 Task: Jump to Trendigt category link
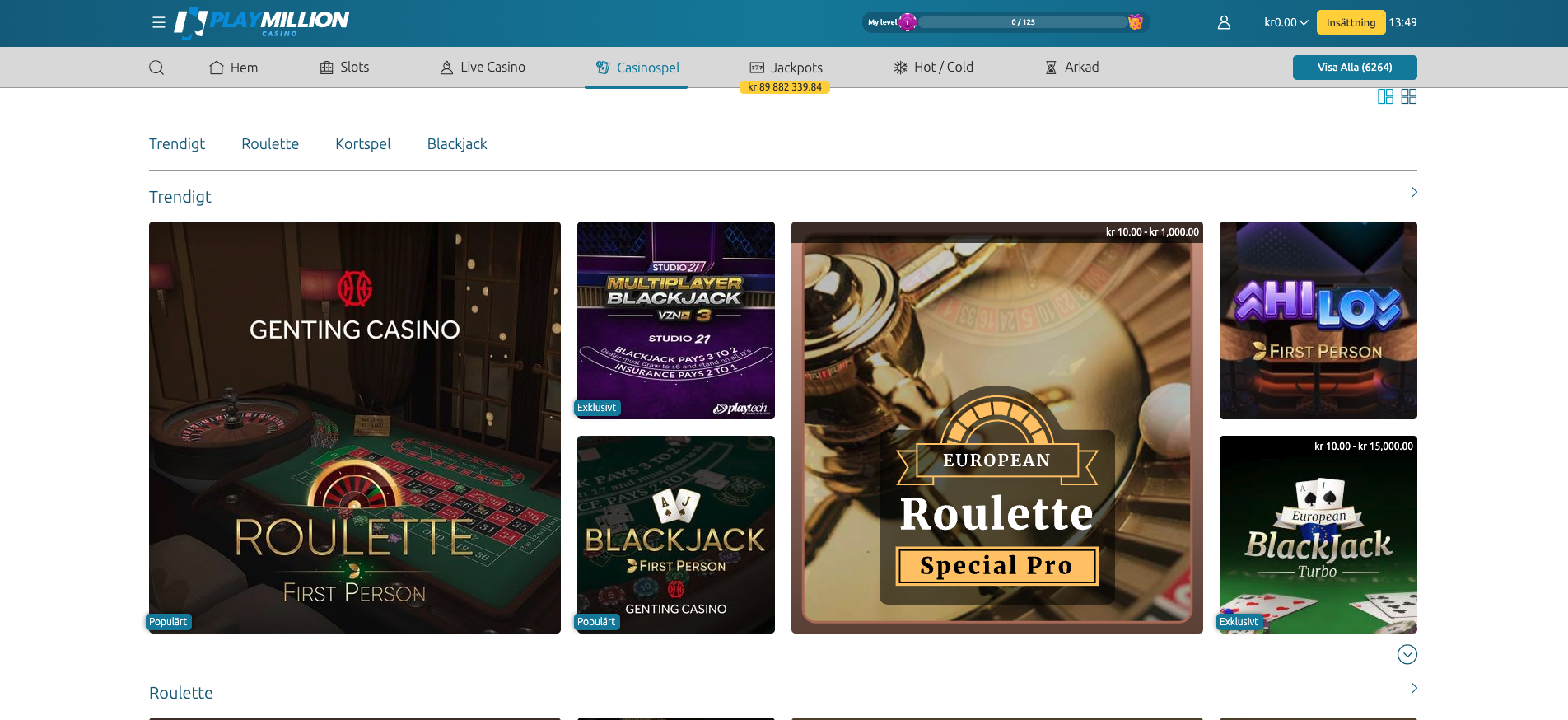pyautogui.click(x=177, y=144)
